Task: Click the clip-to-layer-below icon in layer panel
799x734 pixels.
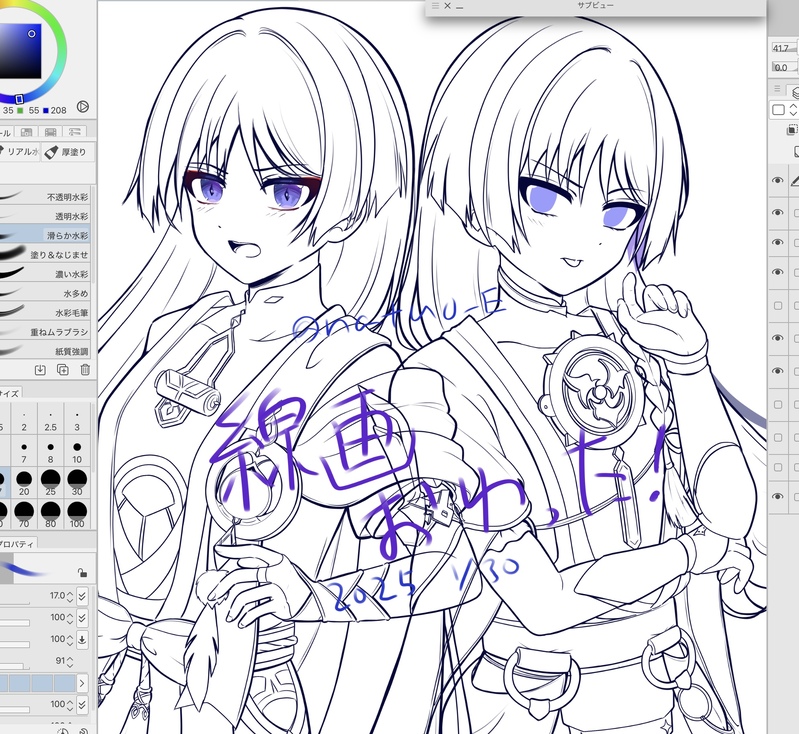Action: (793, 129)
